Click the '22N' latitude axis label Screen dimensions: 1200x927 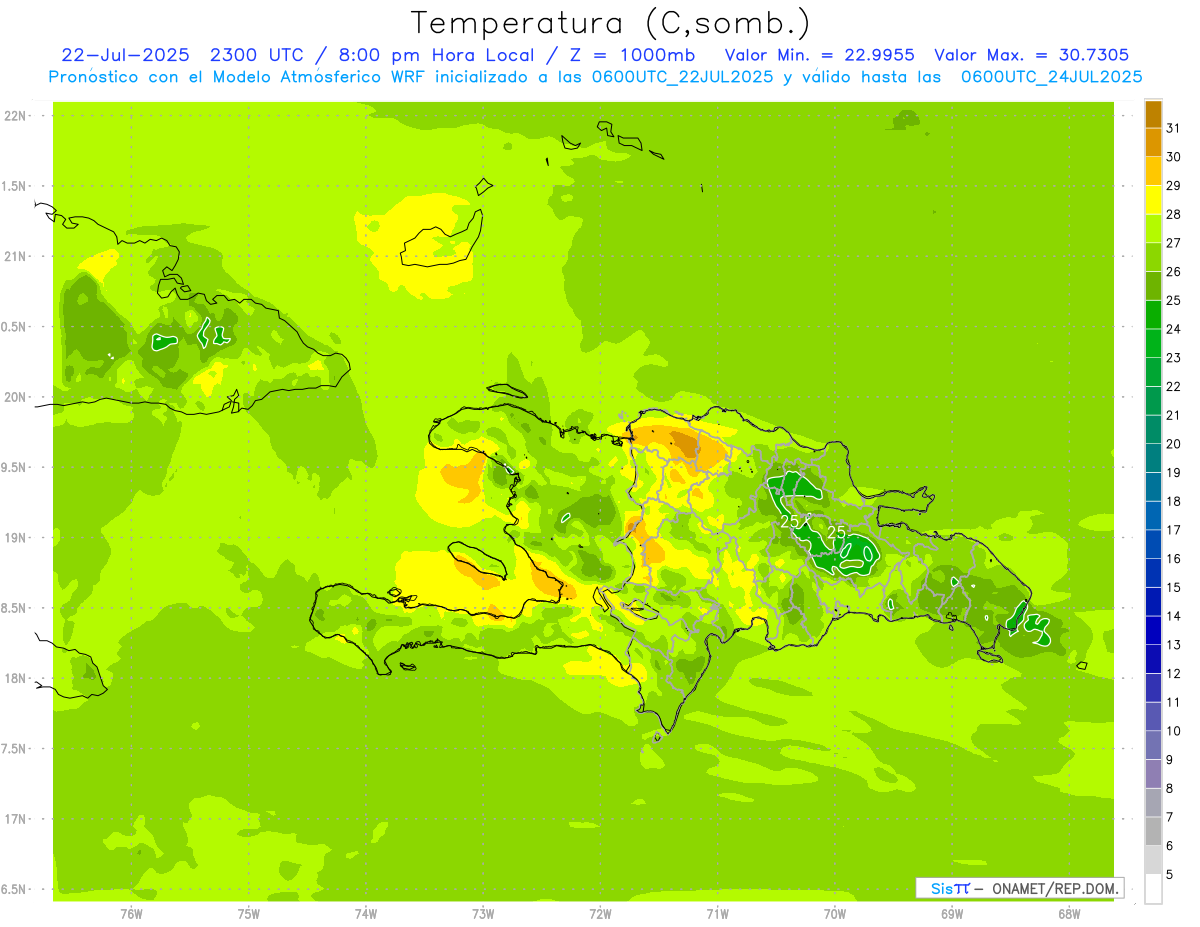point(15,116)
